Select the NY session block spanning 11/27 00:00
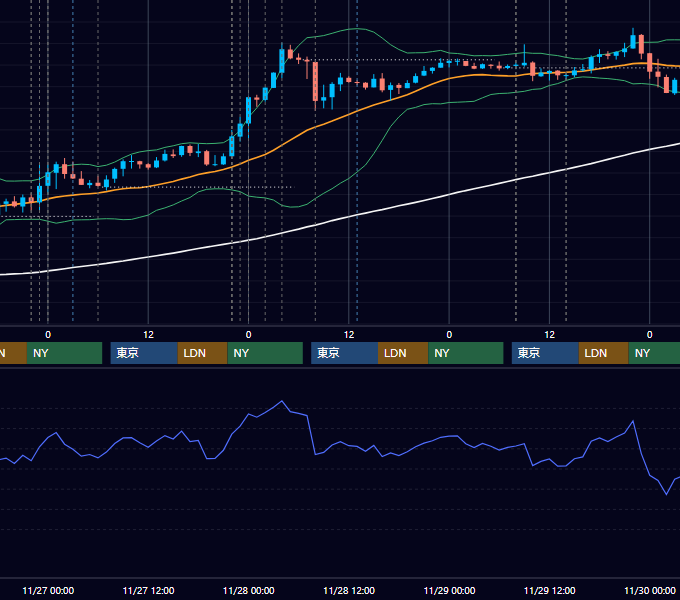 pyautogui.click(x=64, y=353)
